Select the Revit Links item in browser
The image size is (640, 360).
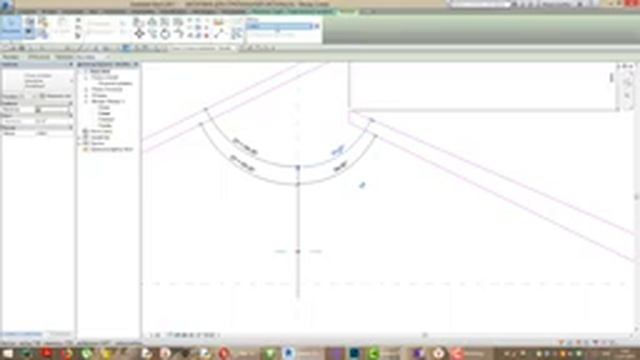[x=112, y=149]
